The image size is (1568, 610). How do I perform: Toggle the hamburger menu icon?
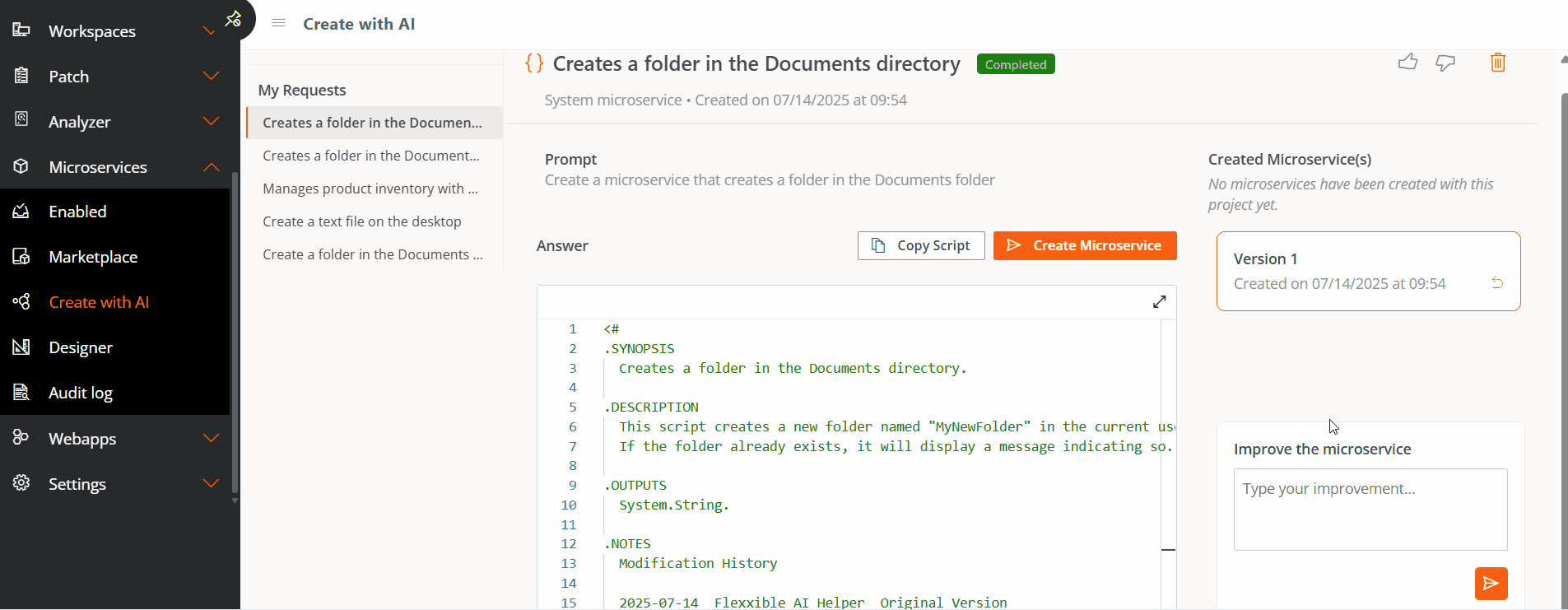(x=278, y=23)
